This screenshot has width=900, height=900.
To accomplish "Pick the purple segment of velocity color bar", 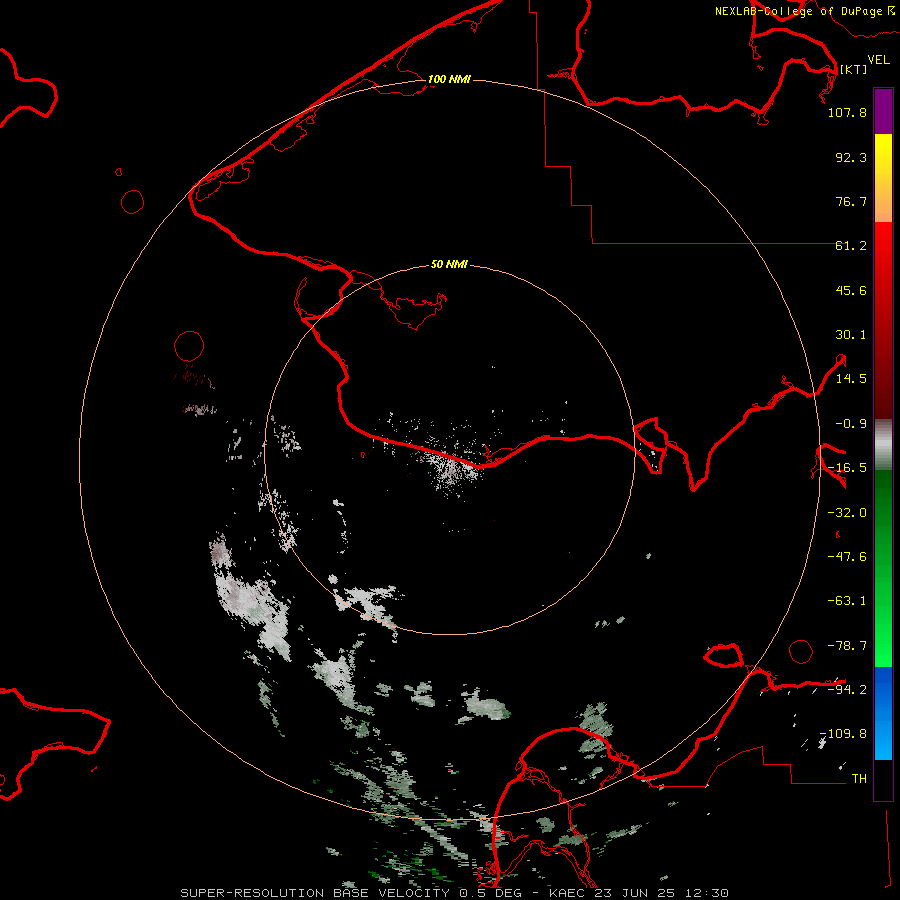I will 883,111.
